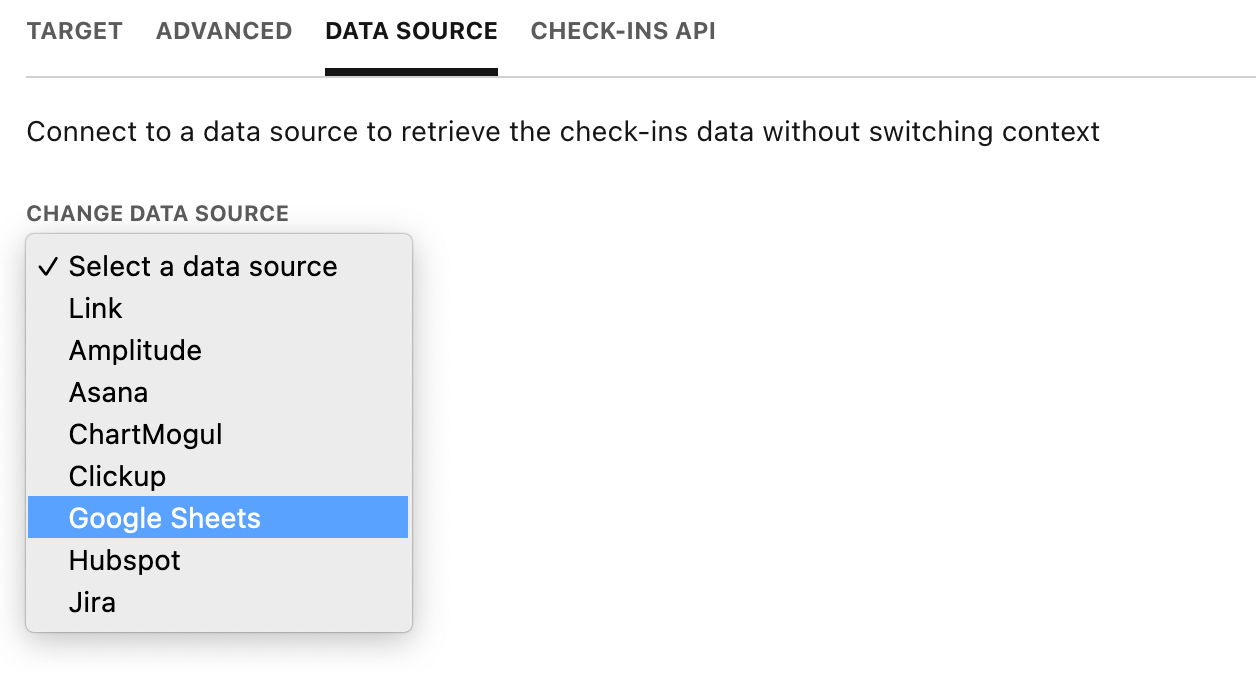
Task: Choose Clickup from the open dropdown
Action: 117,476
